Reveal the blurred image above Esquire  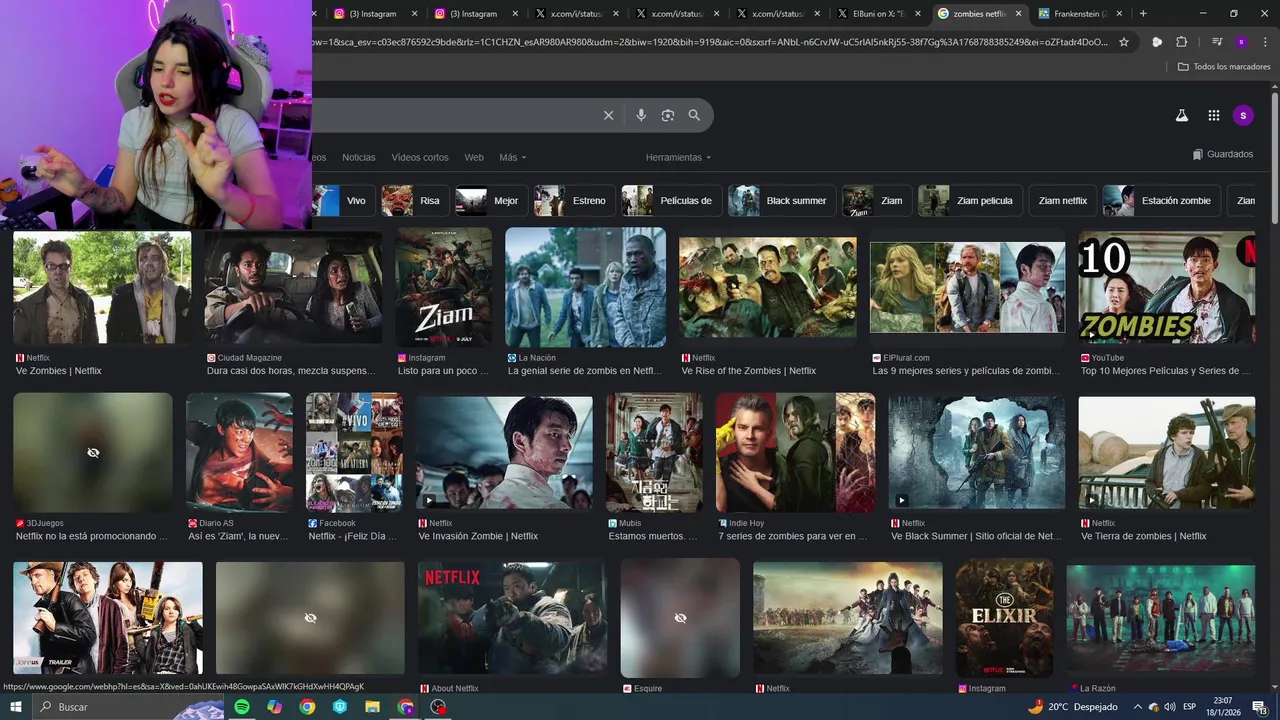680,618
